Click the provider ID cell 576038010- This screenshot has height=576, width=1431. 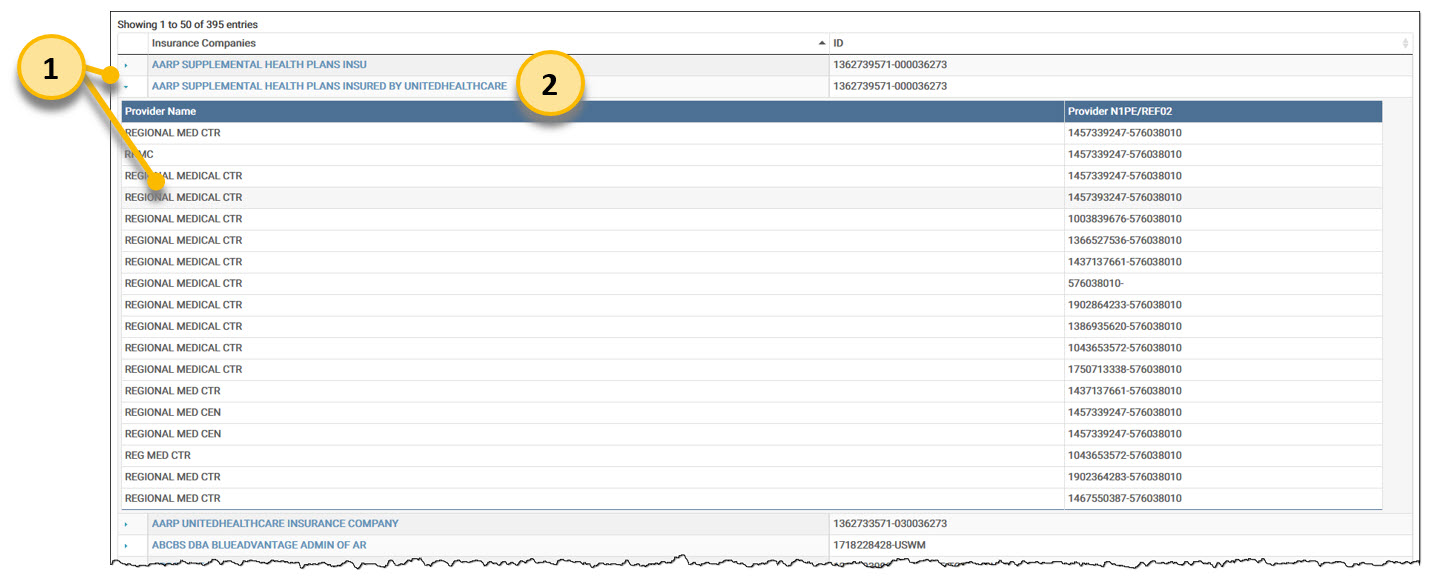tap(1096, 283)
